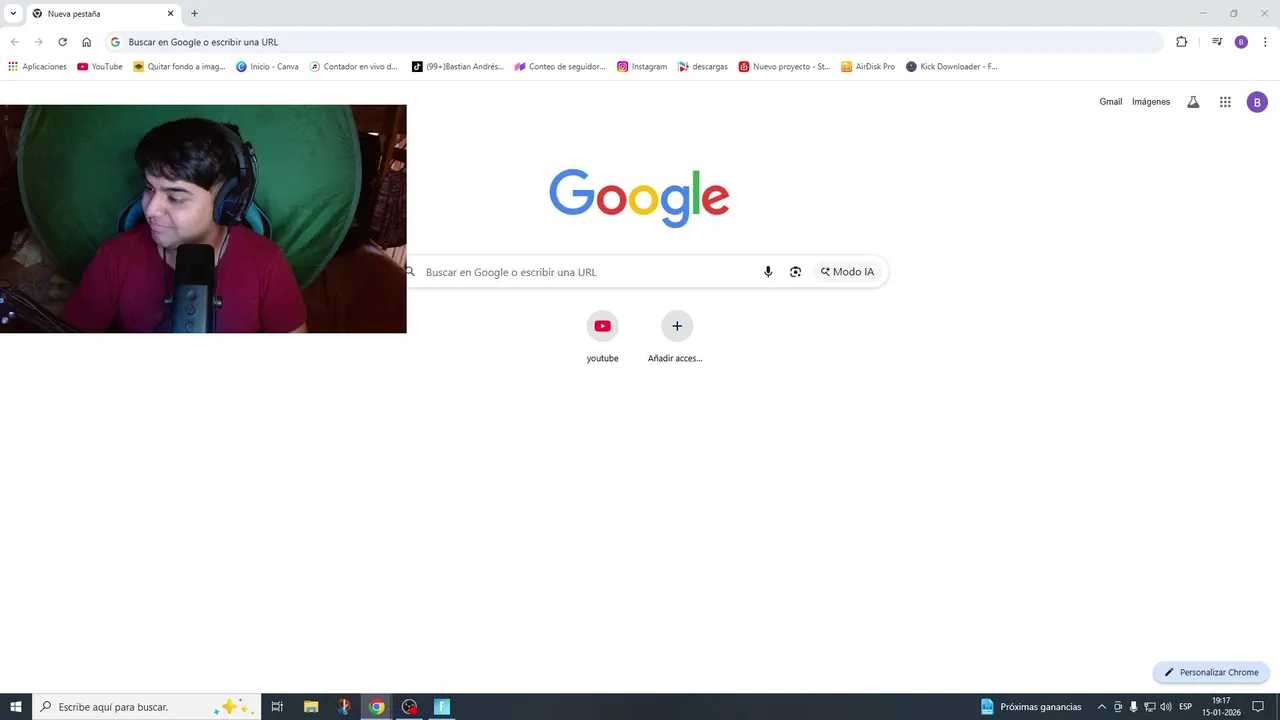The height and width of the screenshot is (720, 1280).
Task: Open the Imágenes link
Action: pyautogui.click(x=1151, y=102)
